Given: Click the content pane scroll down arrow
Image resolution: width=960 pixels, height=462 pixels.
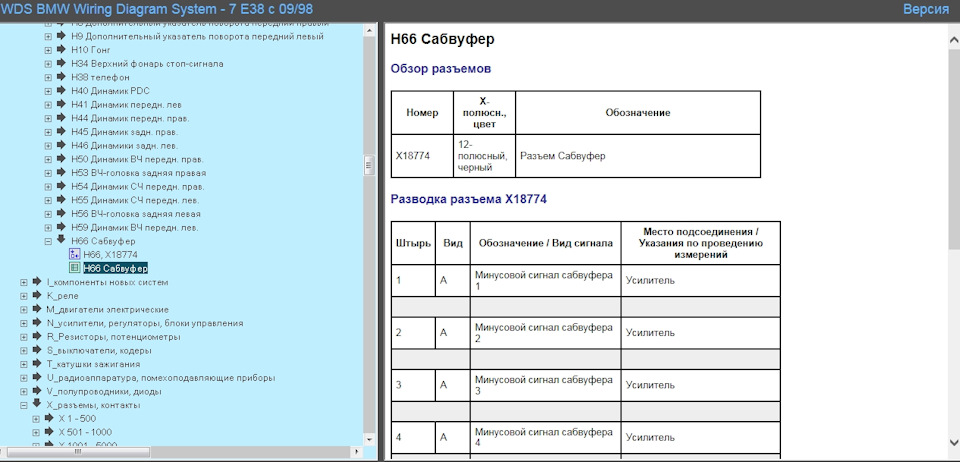Looking at the screenshot, I should click(954, 442).
